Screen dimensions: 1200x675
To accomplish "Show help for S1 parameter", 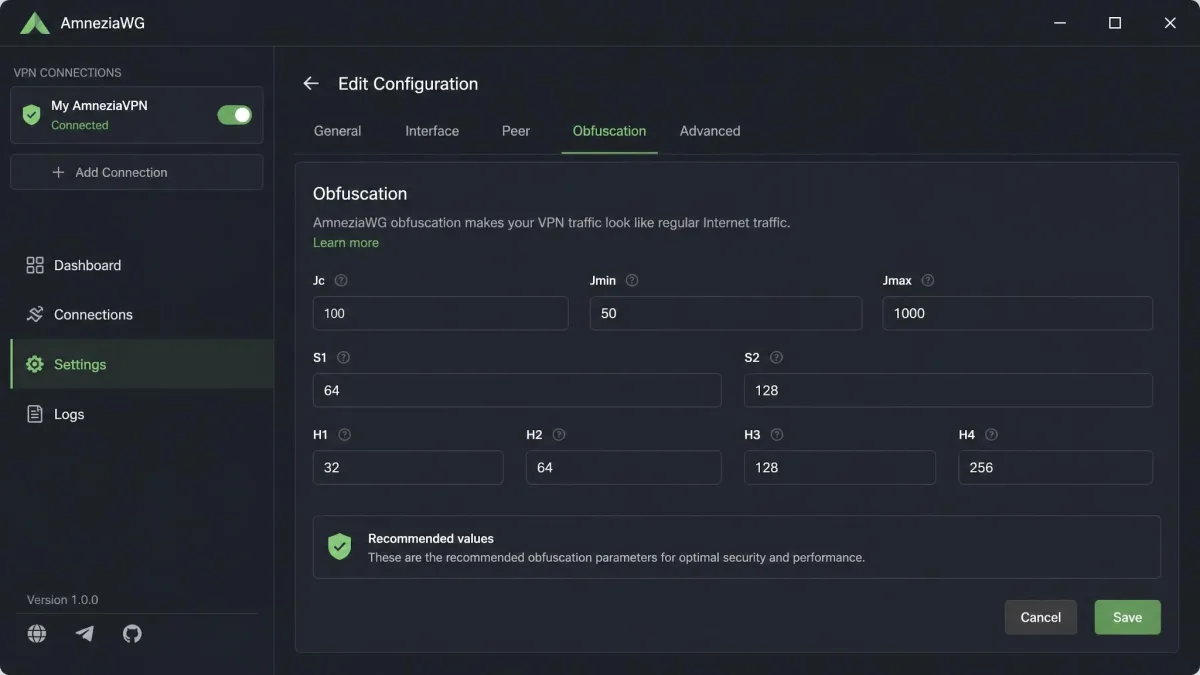I will pyautogui.click(x=344, y=357).
